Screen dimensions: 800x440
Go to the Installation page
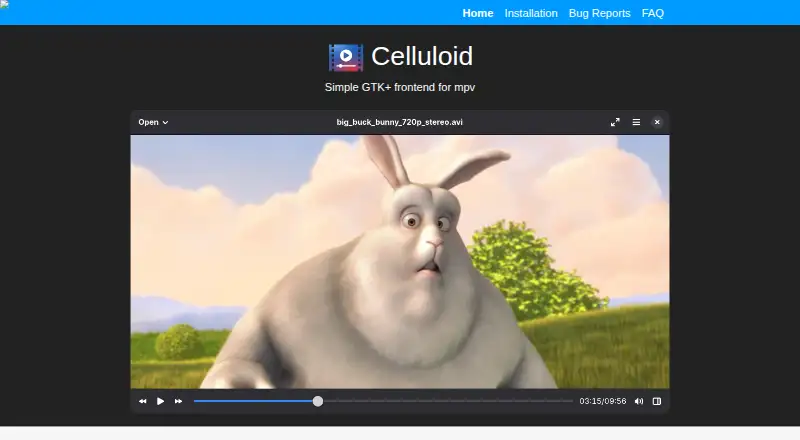[x=531, y=13]
